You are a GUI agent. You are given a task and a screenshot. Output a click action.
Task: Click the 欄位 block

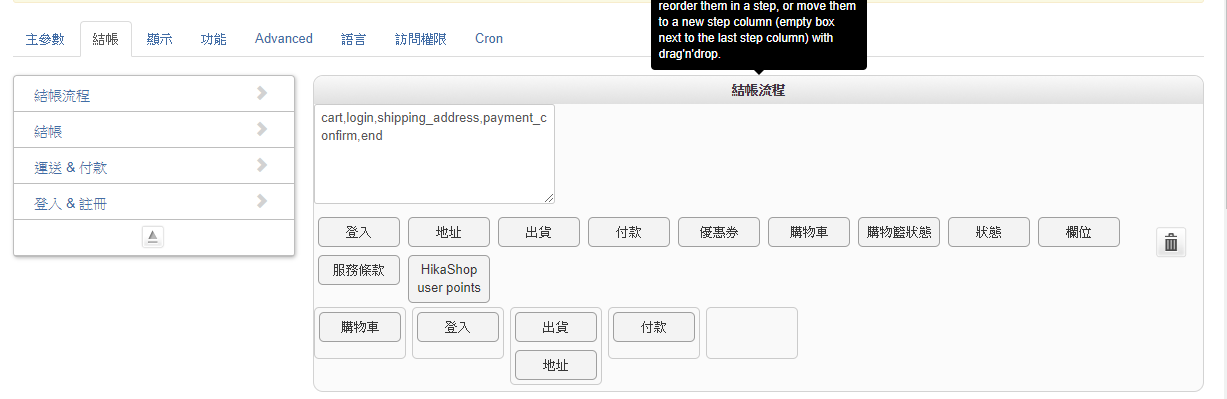[1079, 232]
